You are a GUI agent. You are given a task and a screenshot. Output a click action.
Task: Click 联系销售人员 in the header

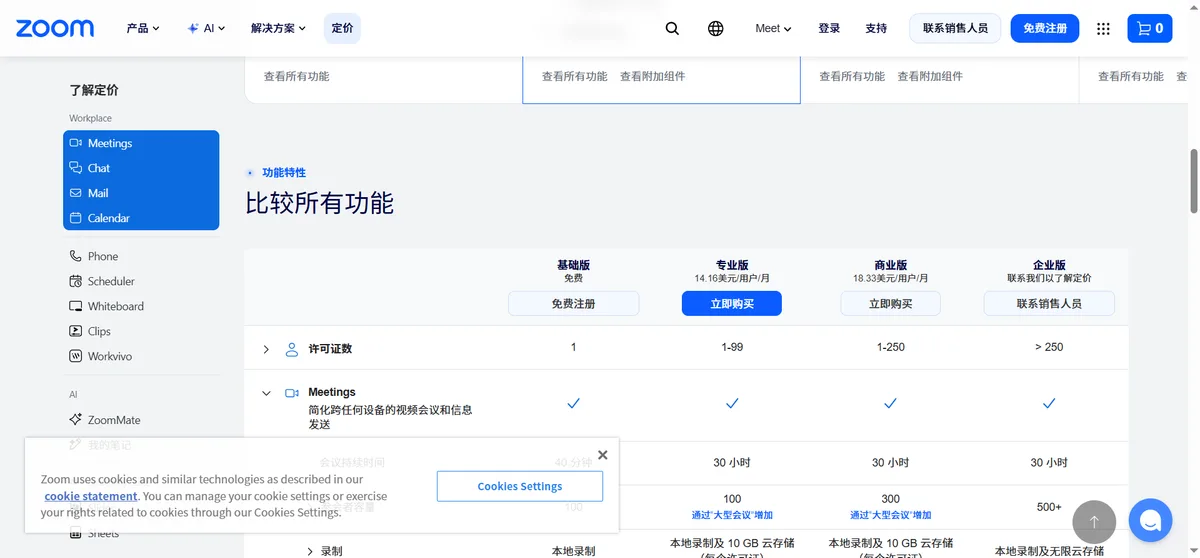click(x=955, y=28)
